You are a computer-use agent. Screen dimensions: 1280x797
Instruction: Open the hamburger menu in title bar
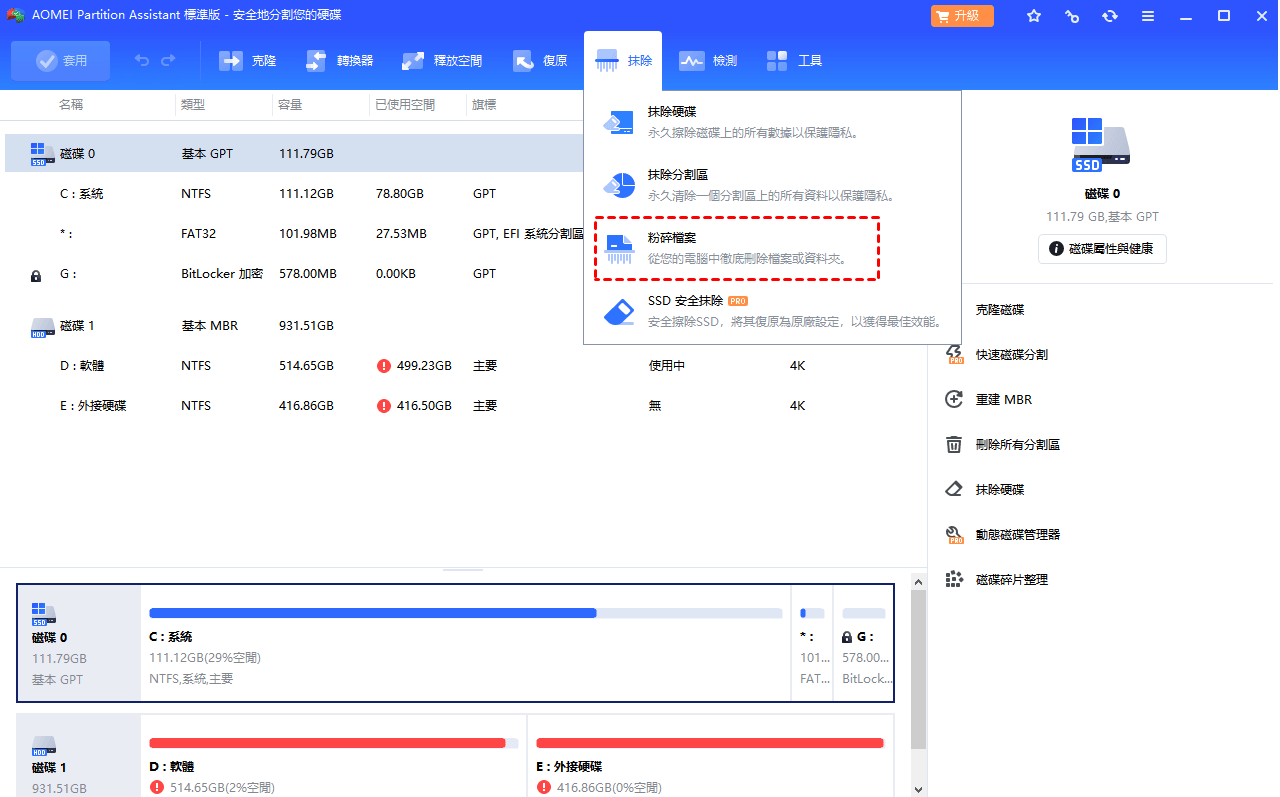1148,16
